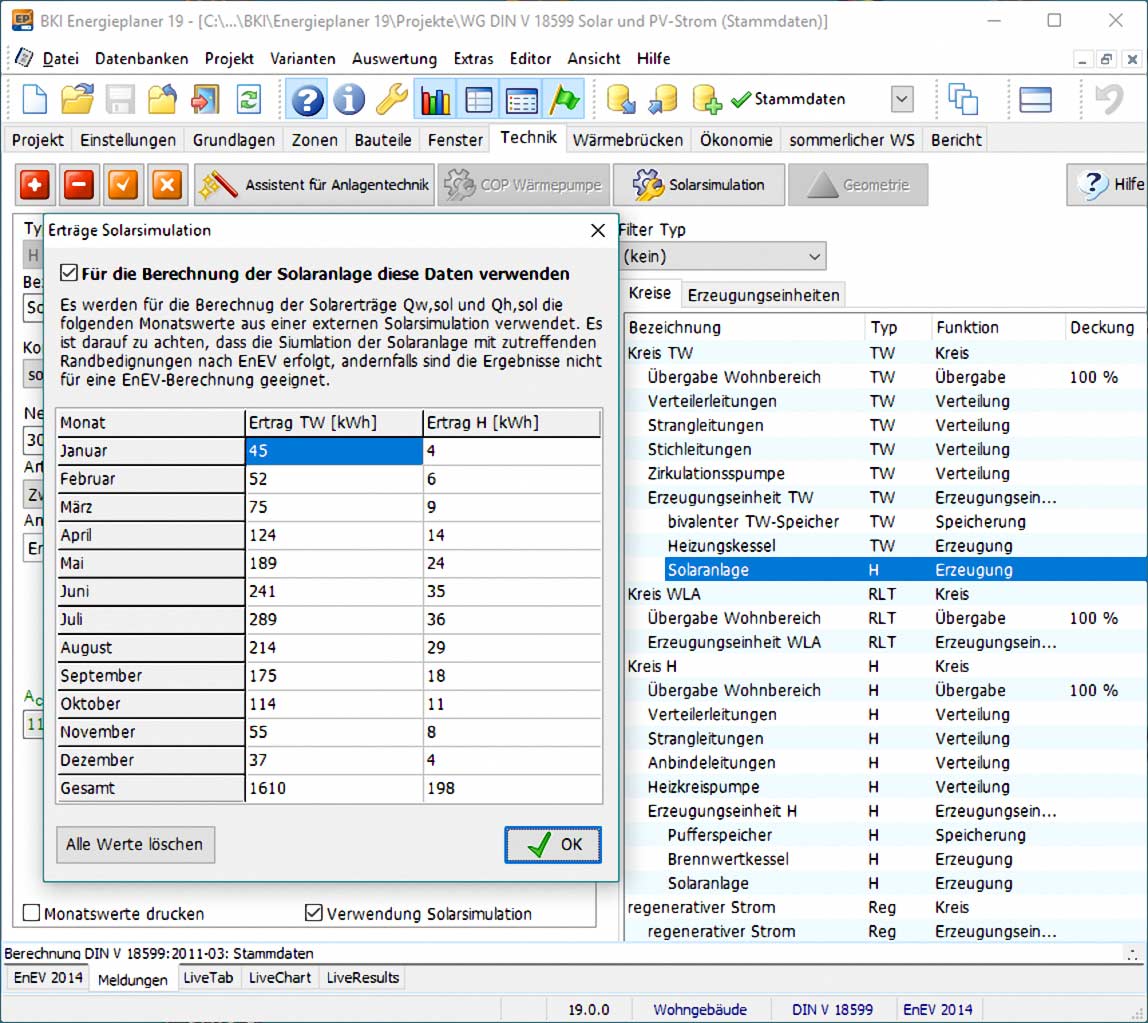Click the yellow wrench icon
Screen dimensions: 1148x1023
pyautogui.click(x=392, y=99)
